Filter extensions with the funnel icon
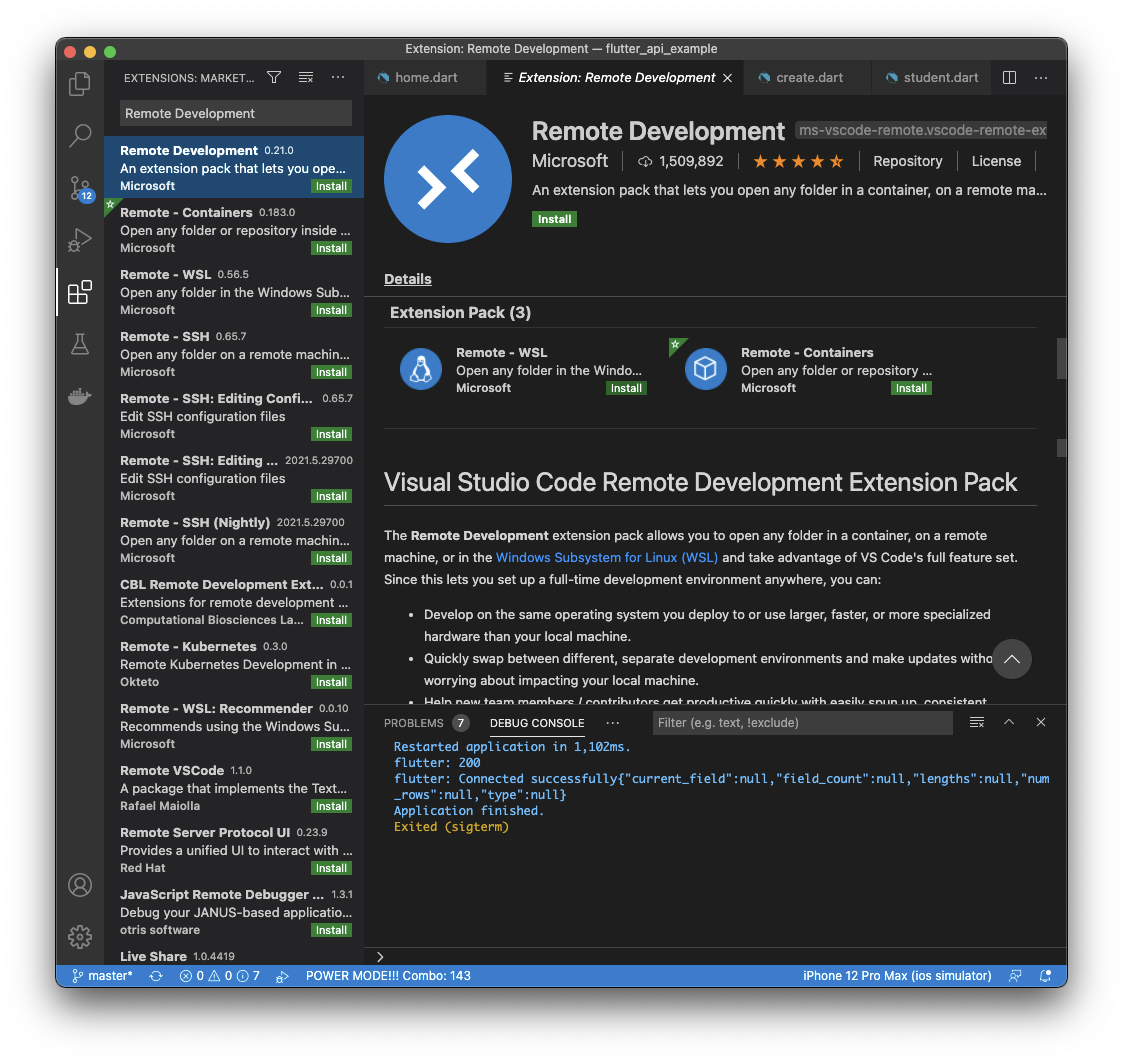The height and width of the screenshot is (1061, 1123). 274,77
